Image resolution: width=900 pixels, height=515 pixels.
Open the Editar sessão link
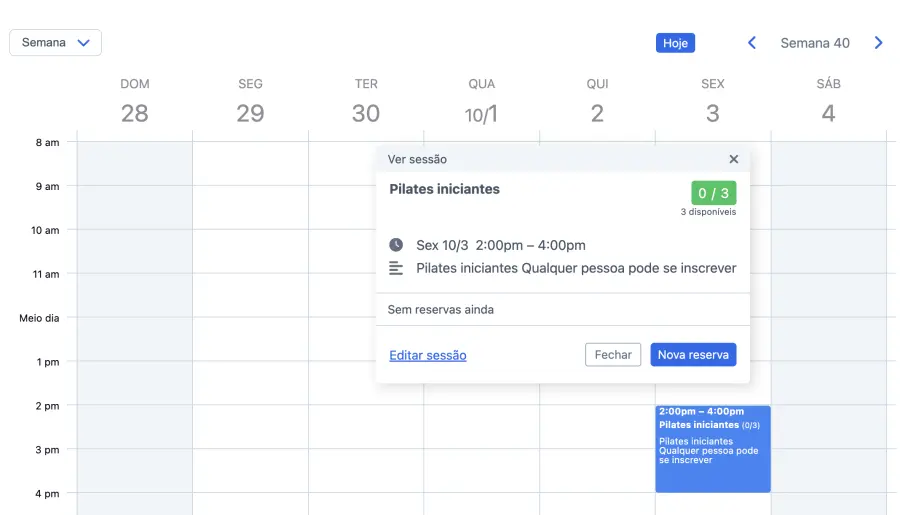(427, 355)
